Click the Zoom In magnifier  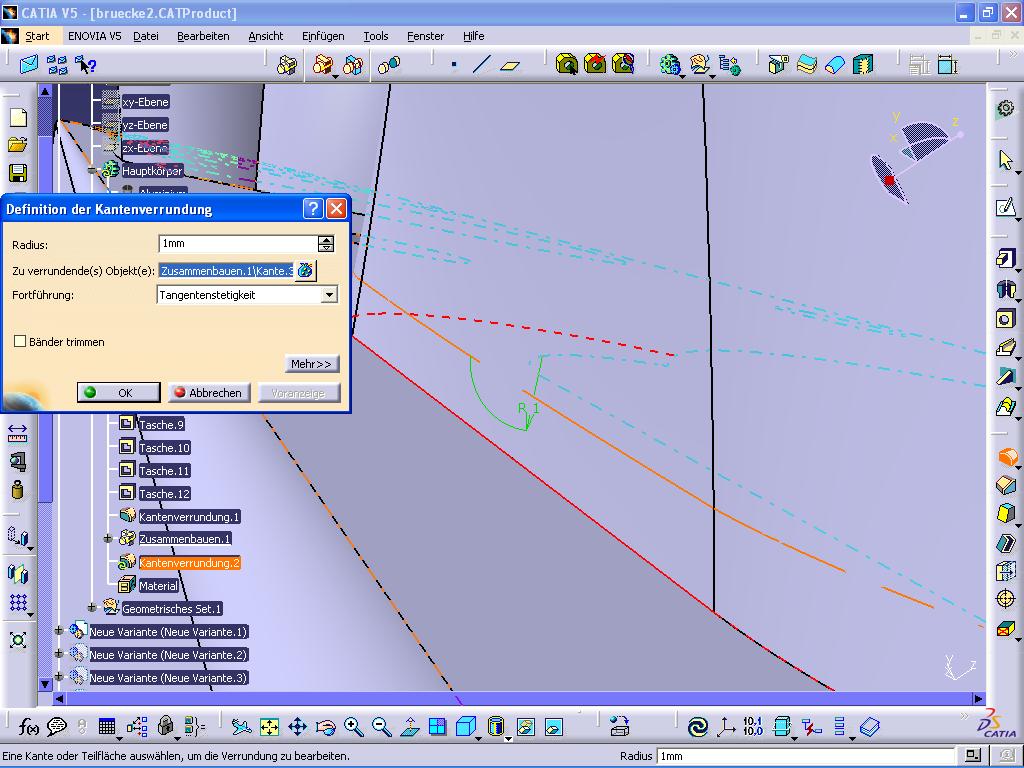(x=354, y=726)
